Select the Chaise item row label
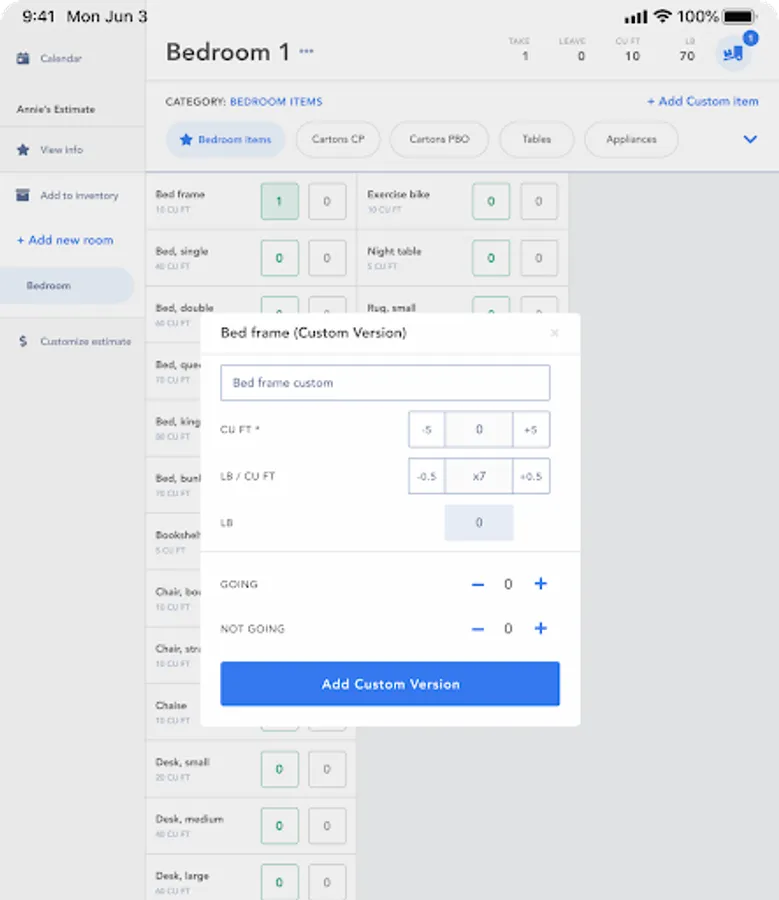This screenshot has height=900, width=779. pyautogui.click(x=171, y=705)
